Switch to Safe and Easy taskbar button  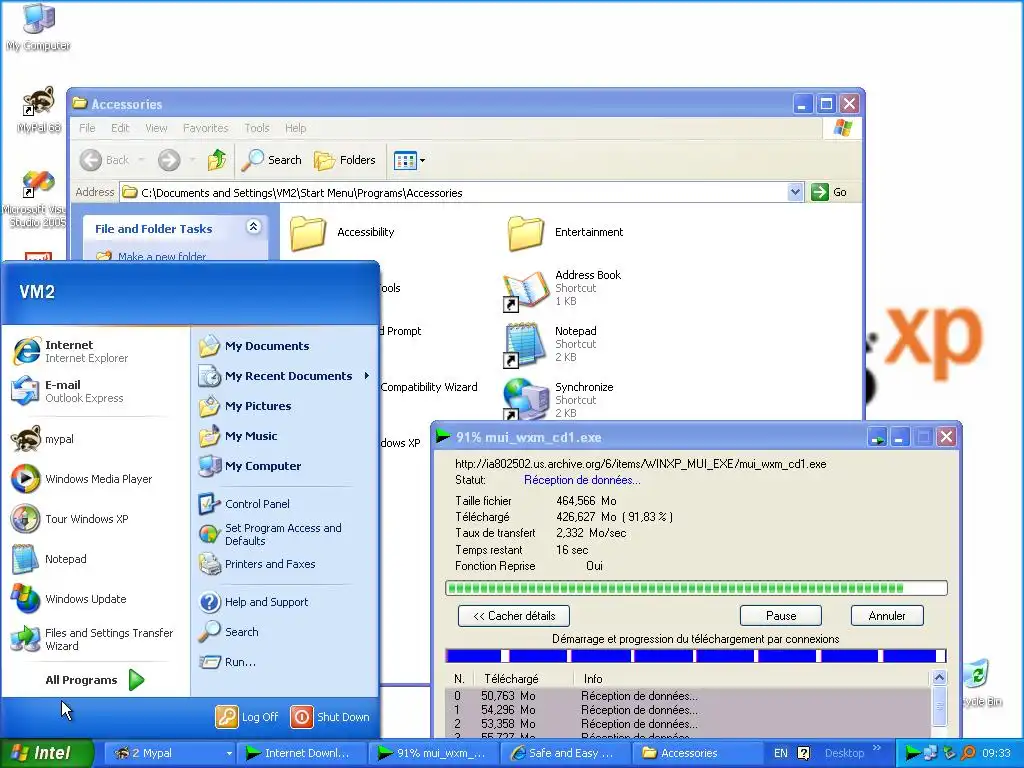tap(565, 754)
